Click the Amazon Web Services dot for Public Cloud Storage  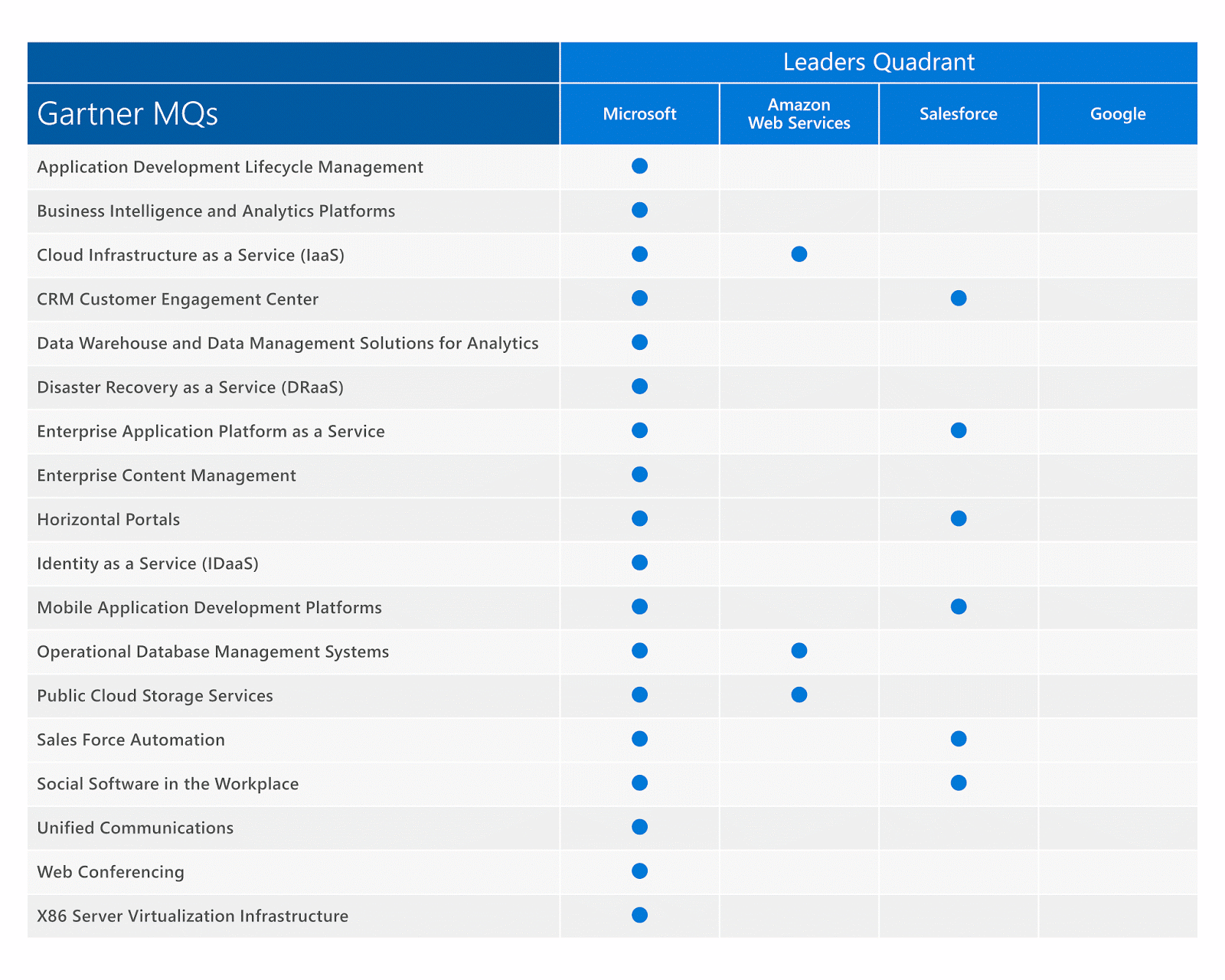(799, 695)
